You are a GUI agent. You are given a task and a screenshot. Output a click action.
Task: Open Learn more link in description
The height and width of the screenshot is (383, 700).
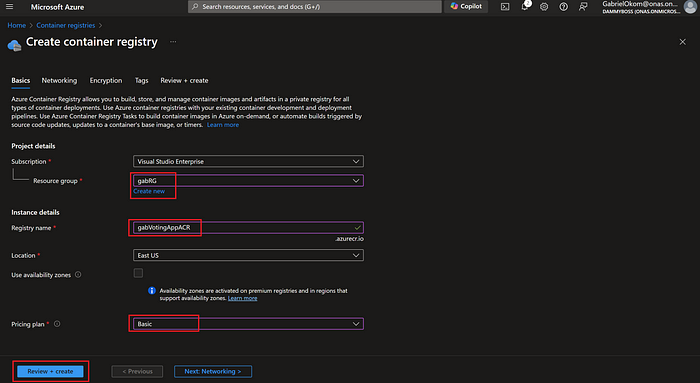(x=223, y=125)
